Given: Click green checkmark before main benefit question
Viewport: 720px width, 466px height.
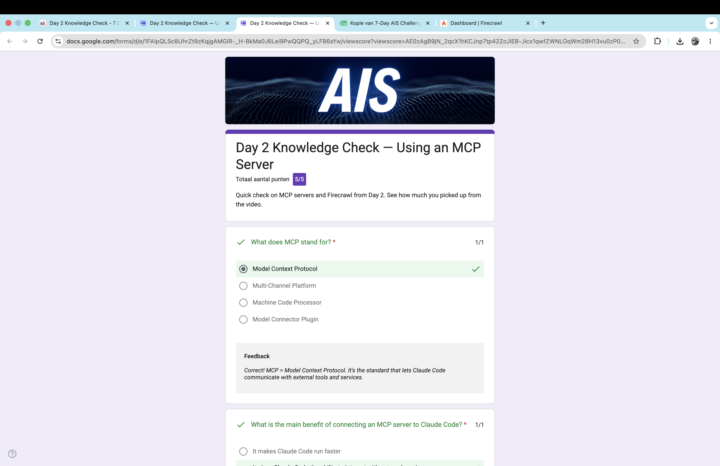Looking at the screenshot, I should point(241,425).
